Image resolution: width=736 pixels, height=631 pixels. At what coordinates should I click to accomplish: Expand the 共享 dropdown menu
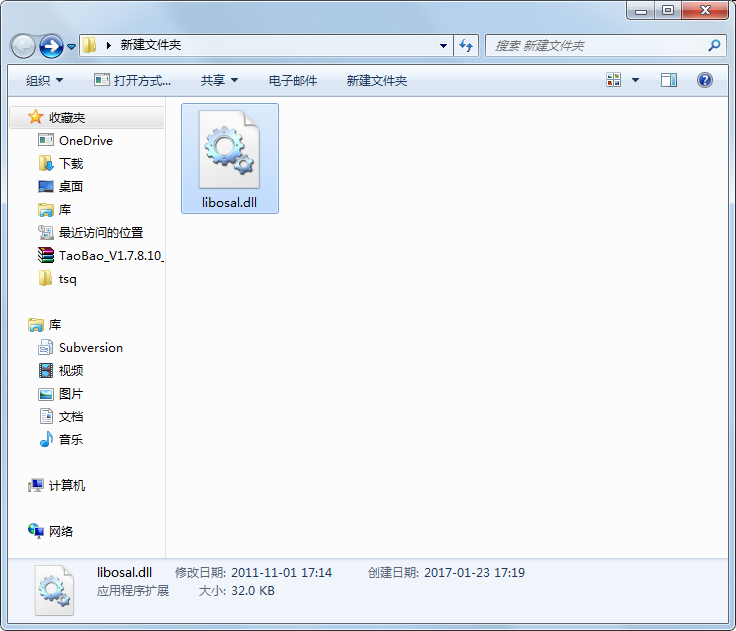pos(219,80)
